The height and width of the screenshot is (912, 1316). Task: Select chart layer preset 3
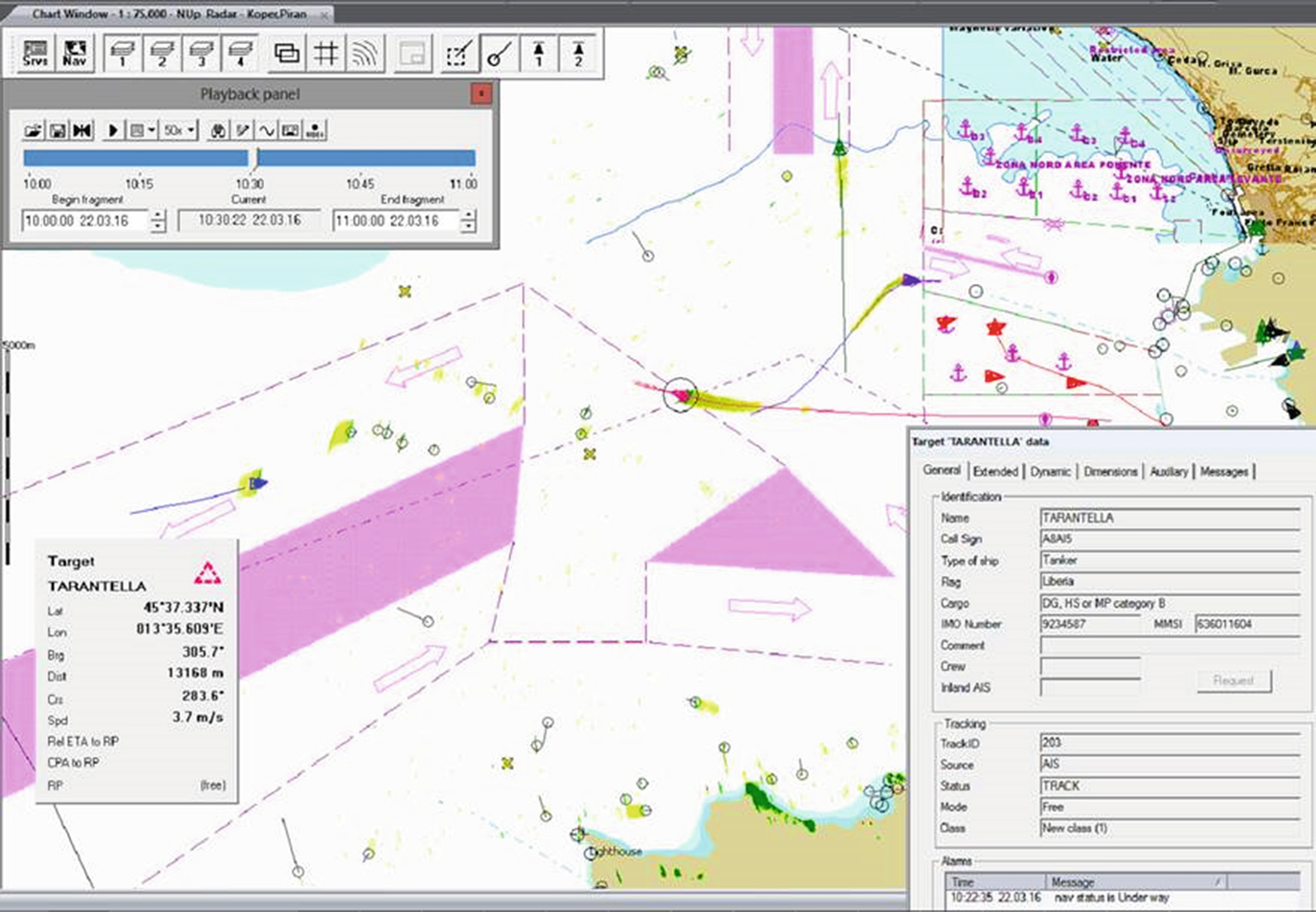point(201,53)
